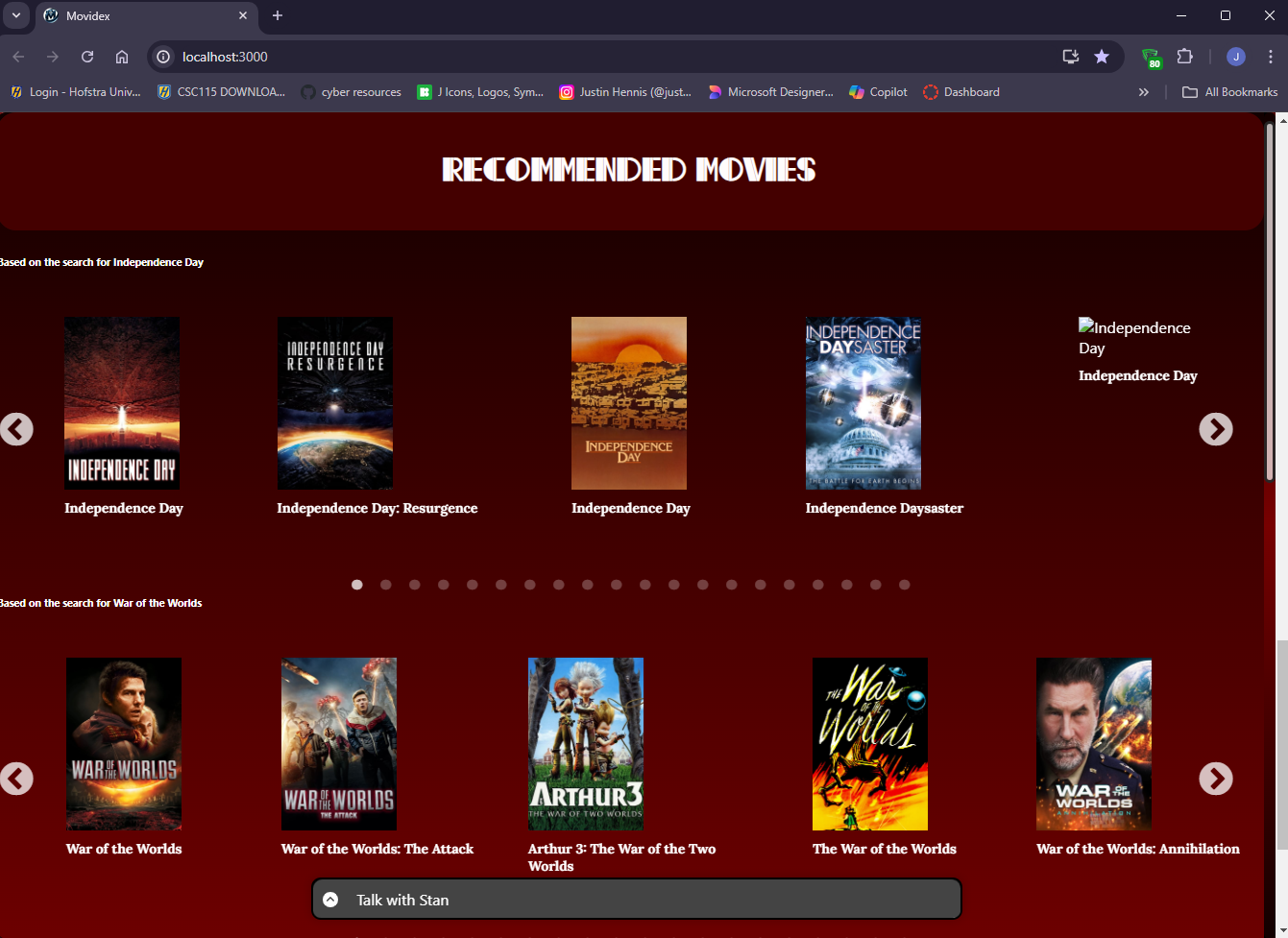Go forward with the browser forward arrow
The height and width of the screenshot is (938, 1288).
[x=53, y=57]
